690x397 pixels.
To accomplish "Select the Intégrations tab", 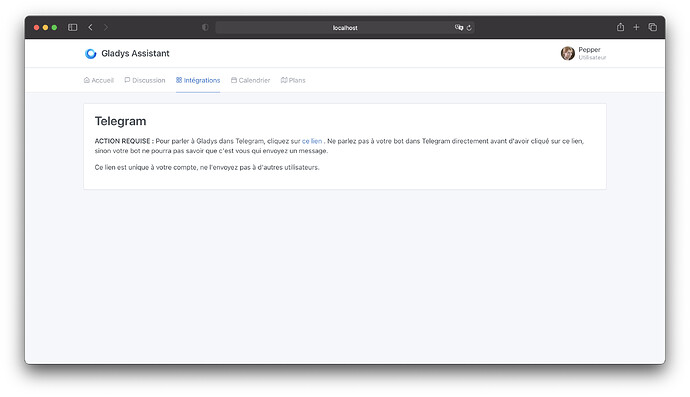I will 198,80.
